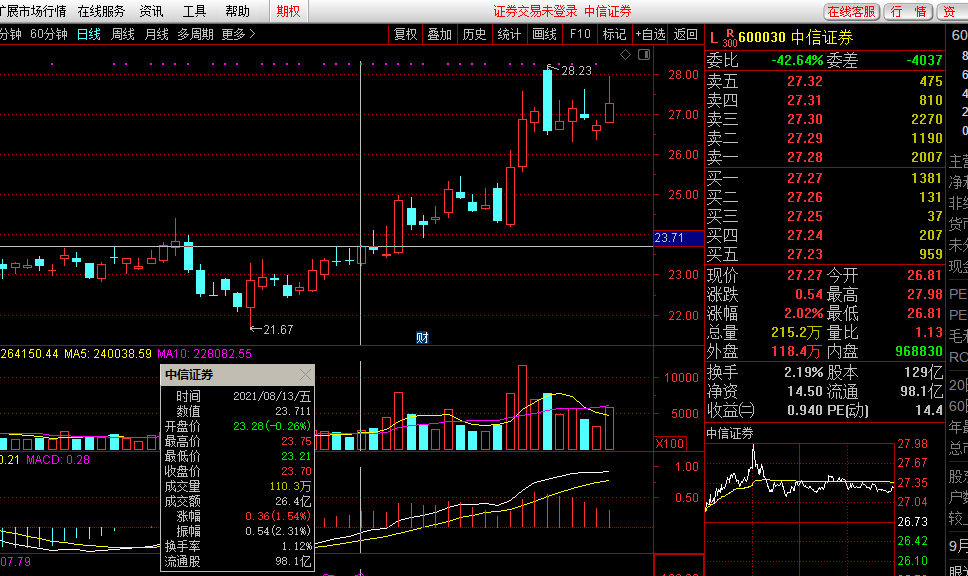This screenshot has height=576, width=968.
Task: Open the 历史 history view
Action: click(x=475, y=35)
